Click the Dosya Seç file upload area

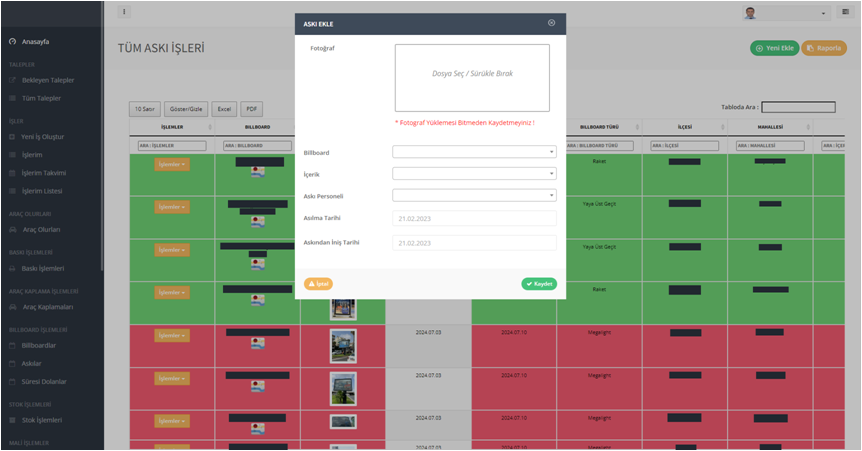click(472, 77)
